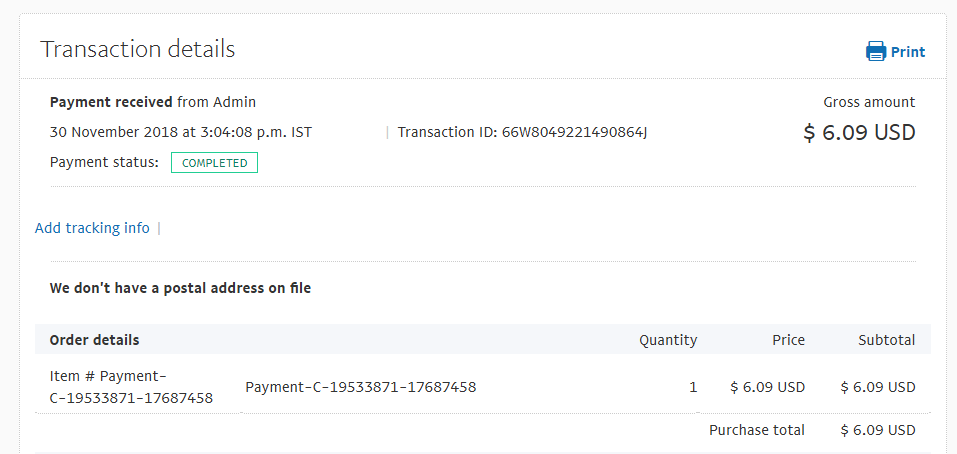This screenshot has width=957, height=454.
Task: Open the Add tracking info link
Action: pos(92,228)
